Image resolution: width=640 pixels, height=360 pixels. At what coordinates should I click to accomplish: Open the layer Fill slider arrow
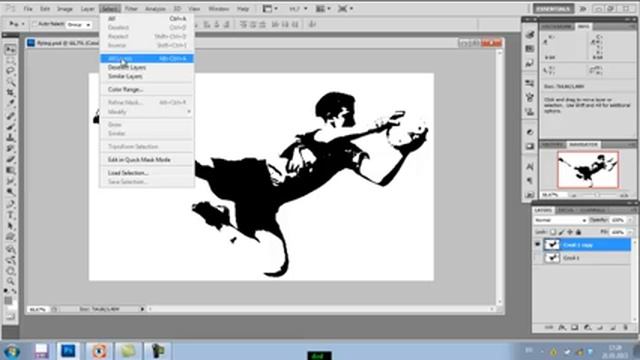(x=631, y=232)
